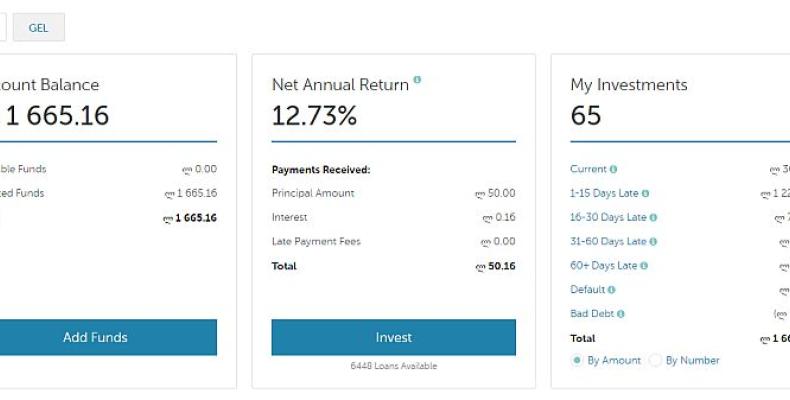Open the info icon next to Bad Debt
The height and width of the screenshot is (400, 790).
point(620,314)
